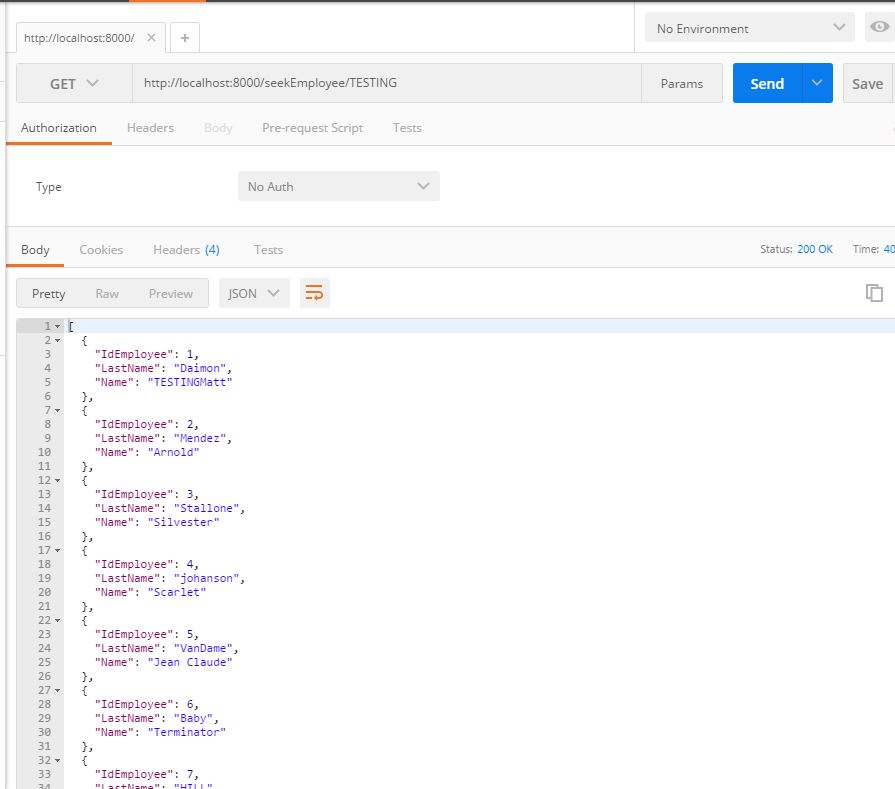Viewport: 895px width, 789px height.
Task: Click the environment quick look eye icon
Action: (x=880, y=27)
